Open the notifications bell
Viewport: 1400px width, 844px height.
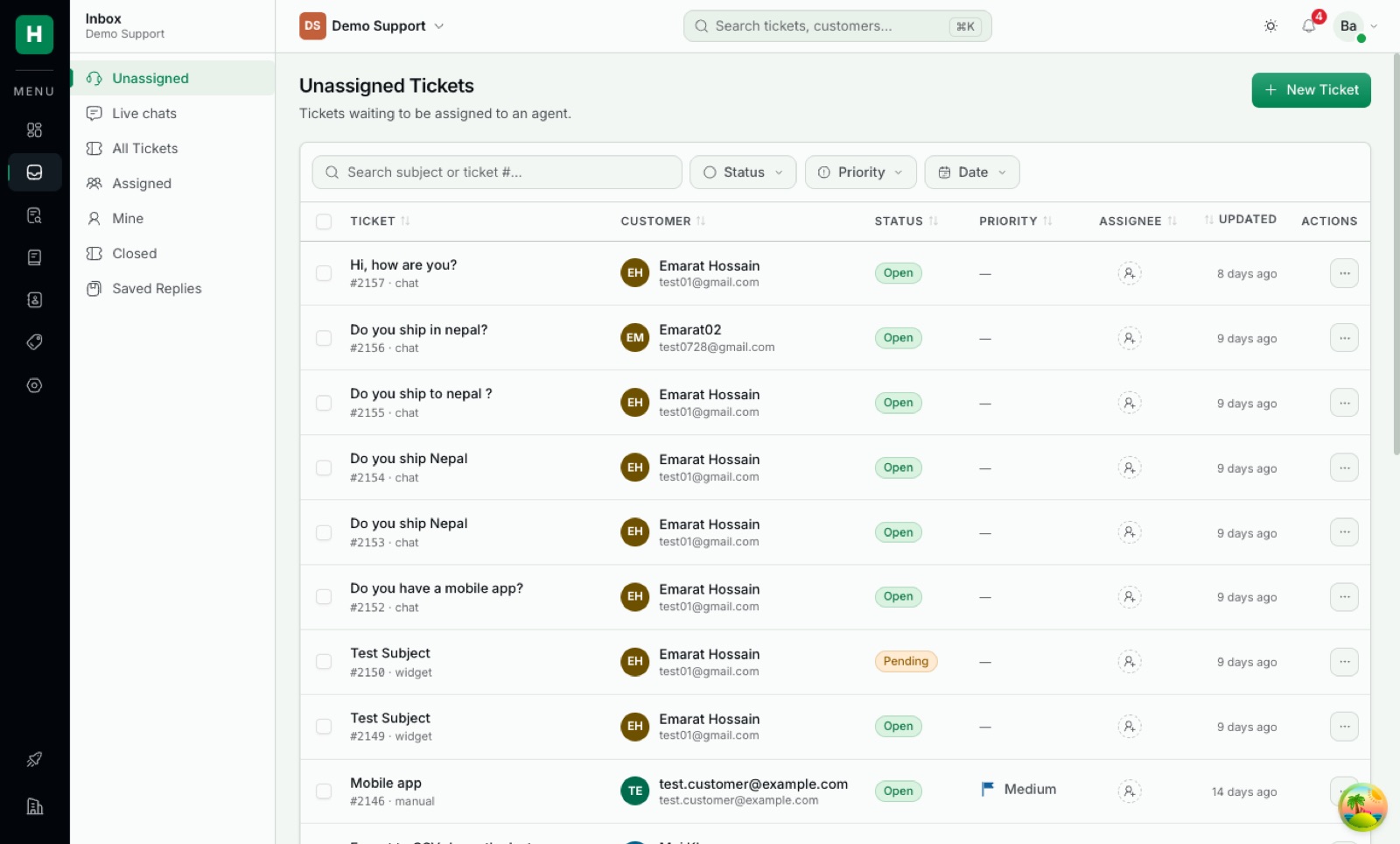click(1309, 26)
